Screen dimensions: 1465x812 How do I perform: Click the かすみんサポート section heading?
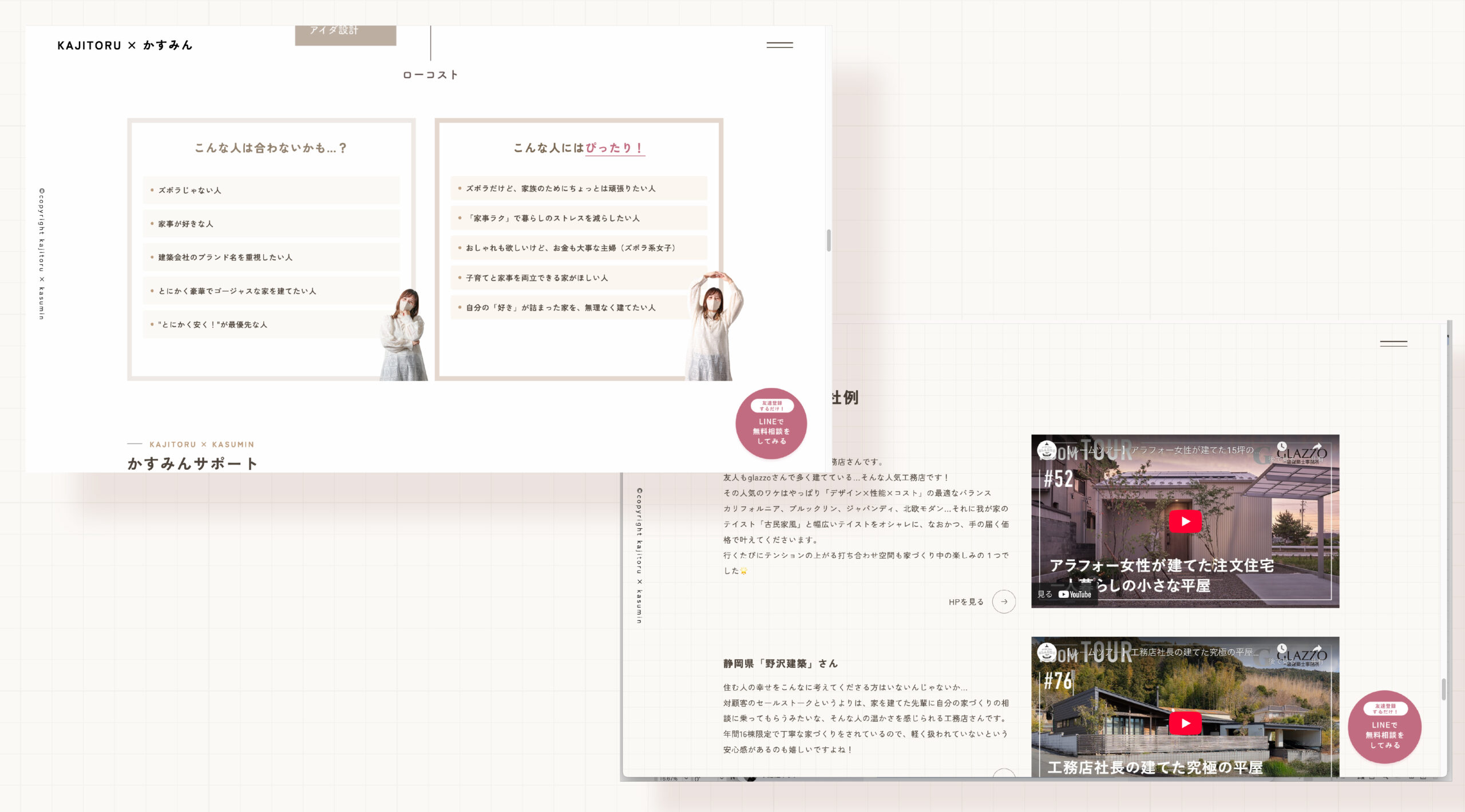(x=192, y=464)
